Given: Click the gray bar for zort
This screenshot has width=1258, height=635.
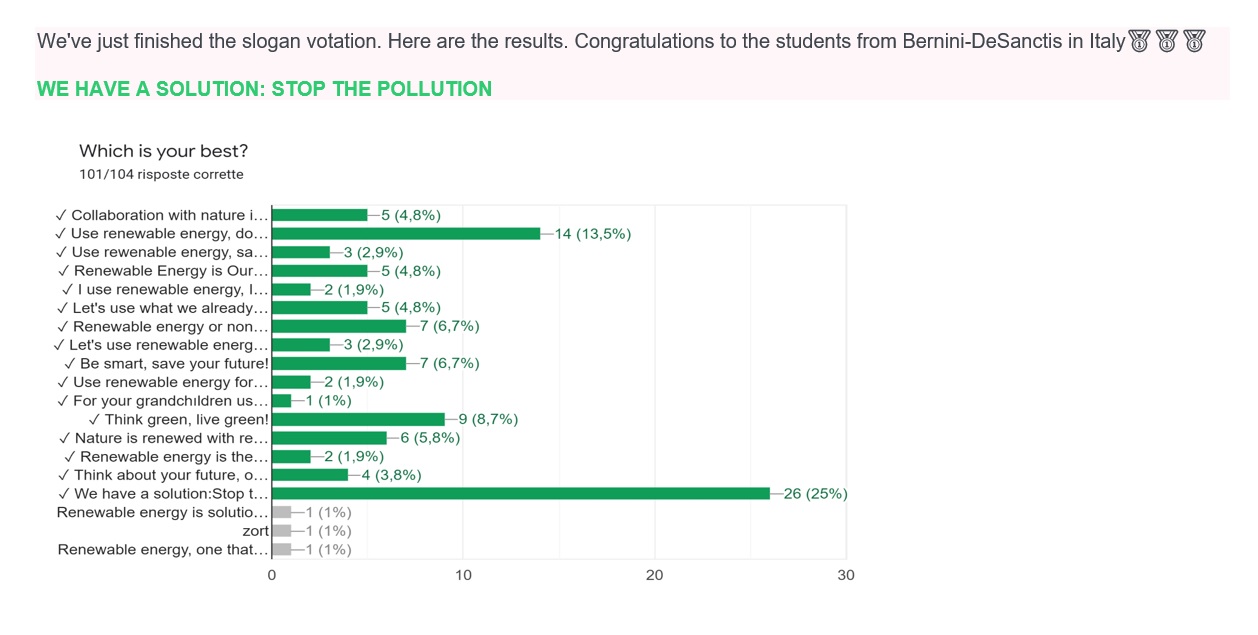Looking at the screenshot, I should click(x=281, y=531).
